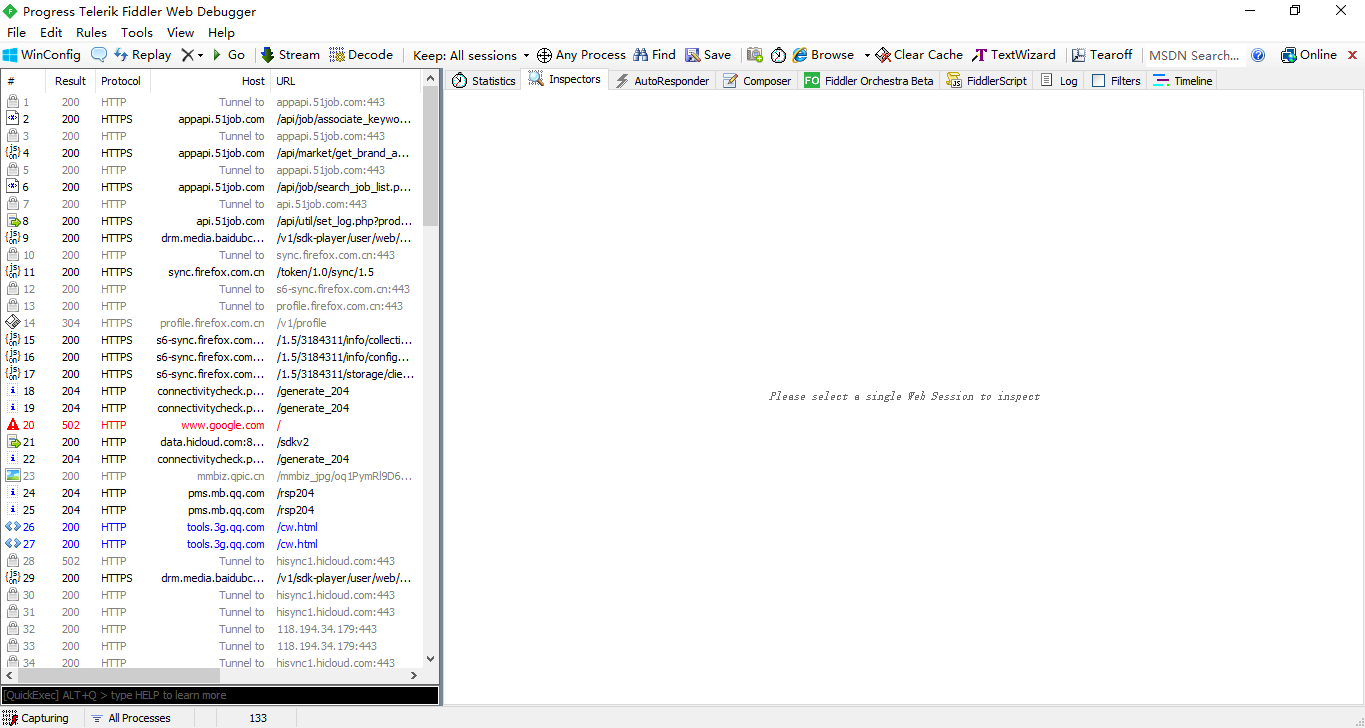Image resolution: width=1365 pixels, height=728 pixels.
Task: Open the Help menu
Action: point(221,33)
